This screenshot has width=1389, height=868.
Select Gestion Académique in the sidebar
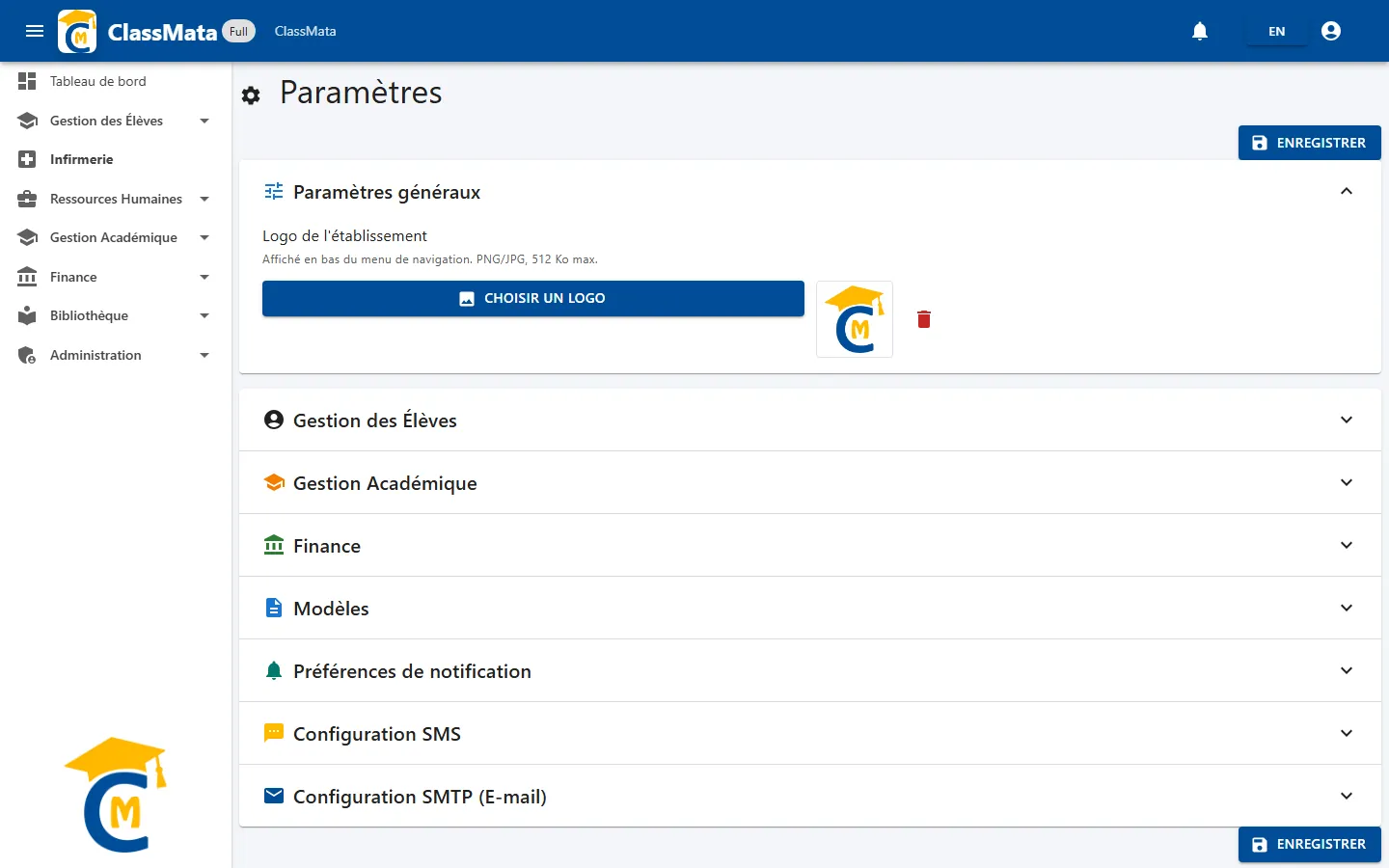[116, 237]
